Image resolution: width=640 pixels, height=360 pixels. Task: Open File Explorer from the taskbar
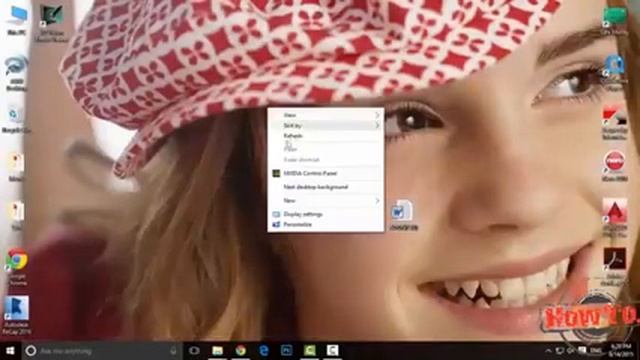218,351
